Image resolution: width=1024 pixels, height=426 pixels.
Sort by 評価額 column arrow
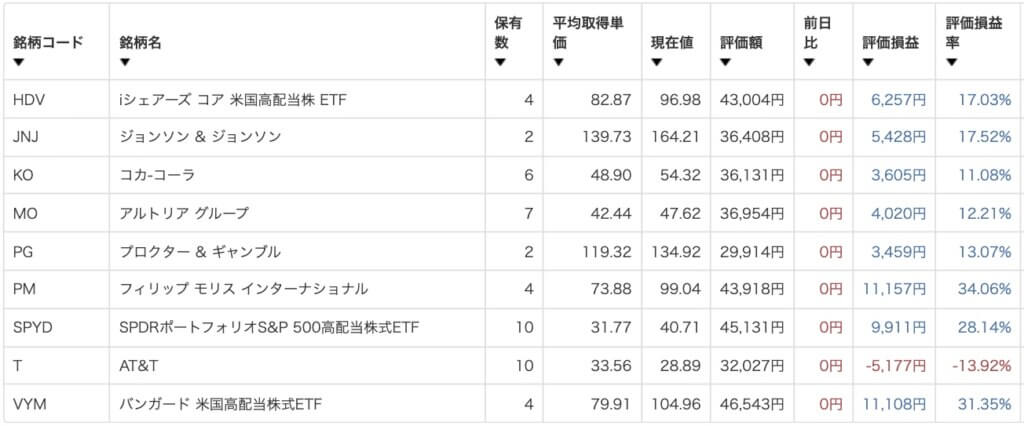(x=726, y=62)
